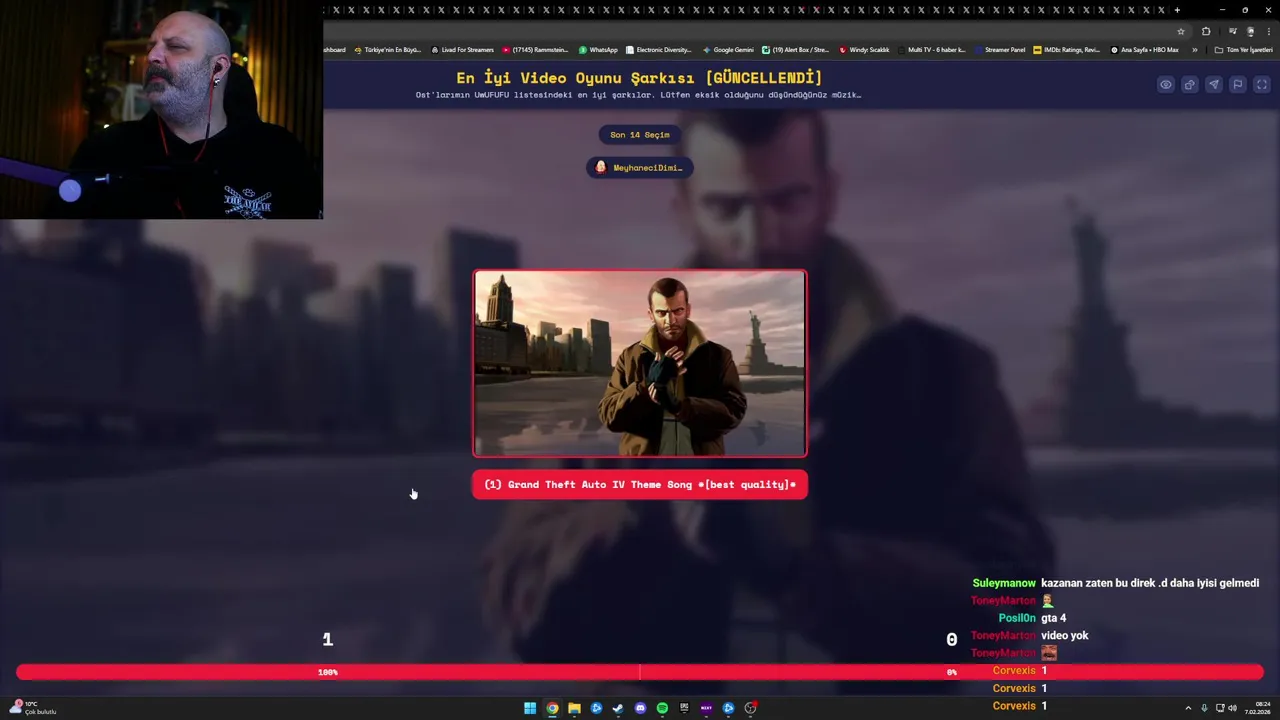The width and height of the screenshot is (1280, 720).
Task: Expand the system tray hidden icons chevron
Action: (1188, 708)
